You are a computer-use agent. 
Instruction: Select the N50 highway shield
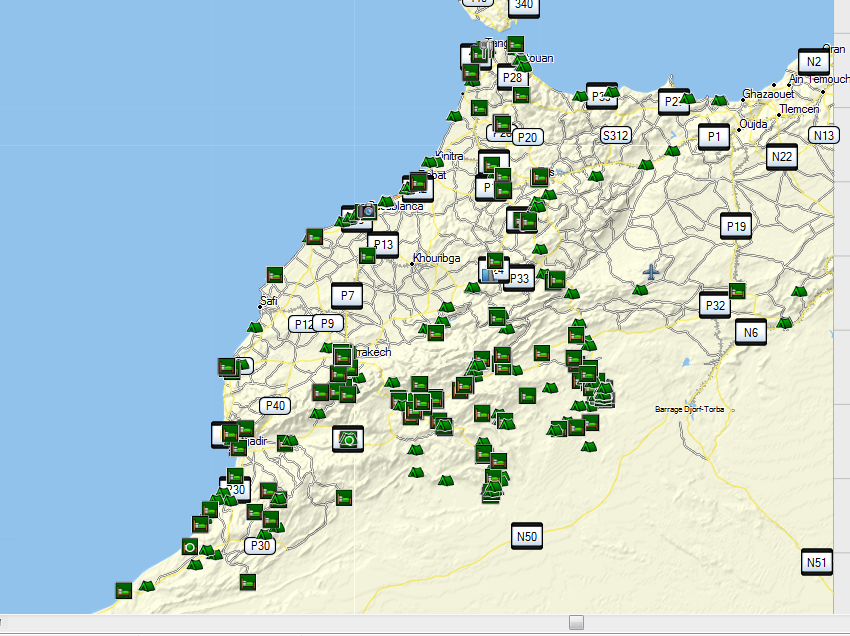527,537
